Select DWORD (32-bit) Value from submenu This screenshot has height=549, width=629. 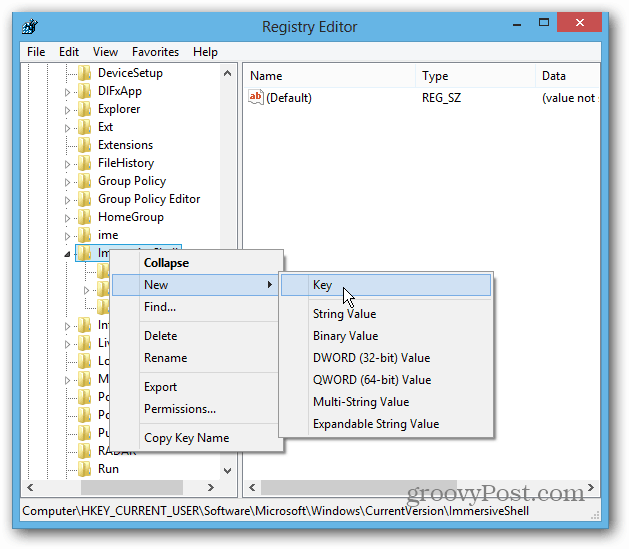(386, 358)
